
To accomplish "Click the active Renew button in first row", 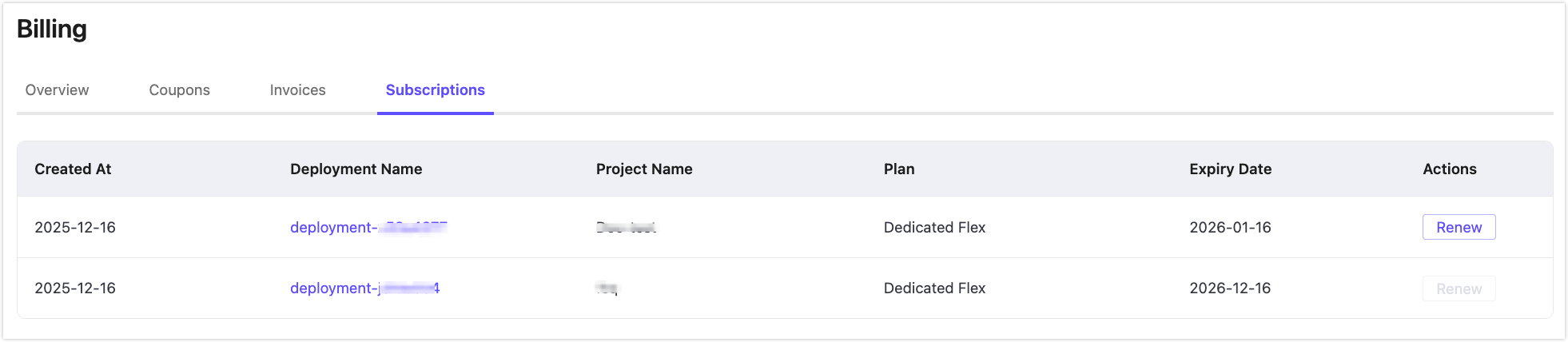I will point(1459,228).
